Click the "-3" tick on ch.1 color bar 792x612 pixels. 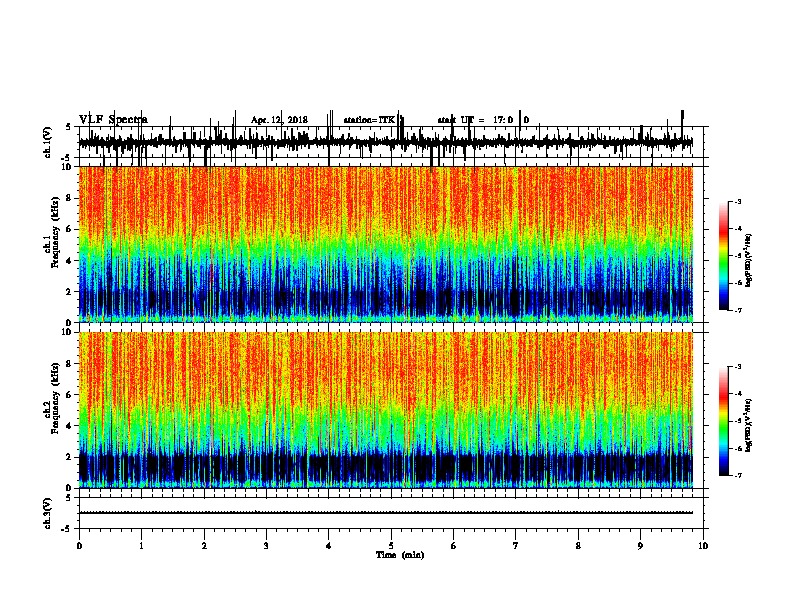coord(738,202)
